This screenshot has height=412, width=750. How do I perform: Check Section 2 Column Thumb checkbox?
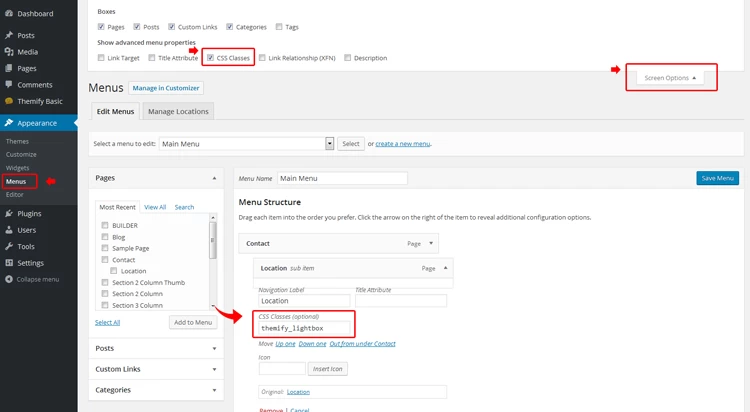(x=105, y=282)
